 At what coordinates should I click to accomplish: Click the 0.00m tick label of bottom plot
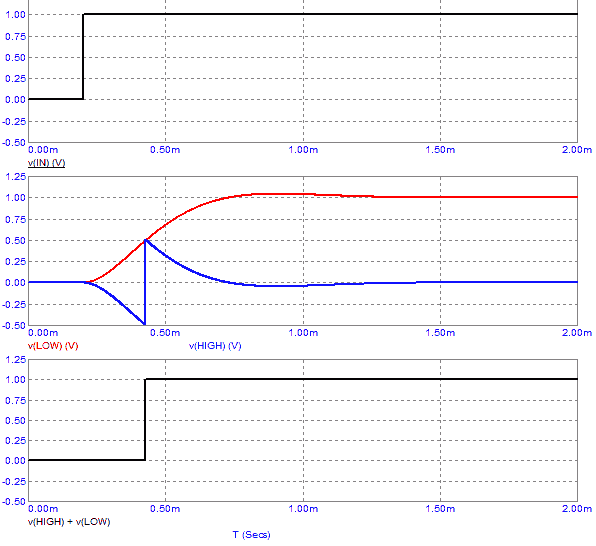click(x=43, y=509)
